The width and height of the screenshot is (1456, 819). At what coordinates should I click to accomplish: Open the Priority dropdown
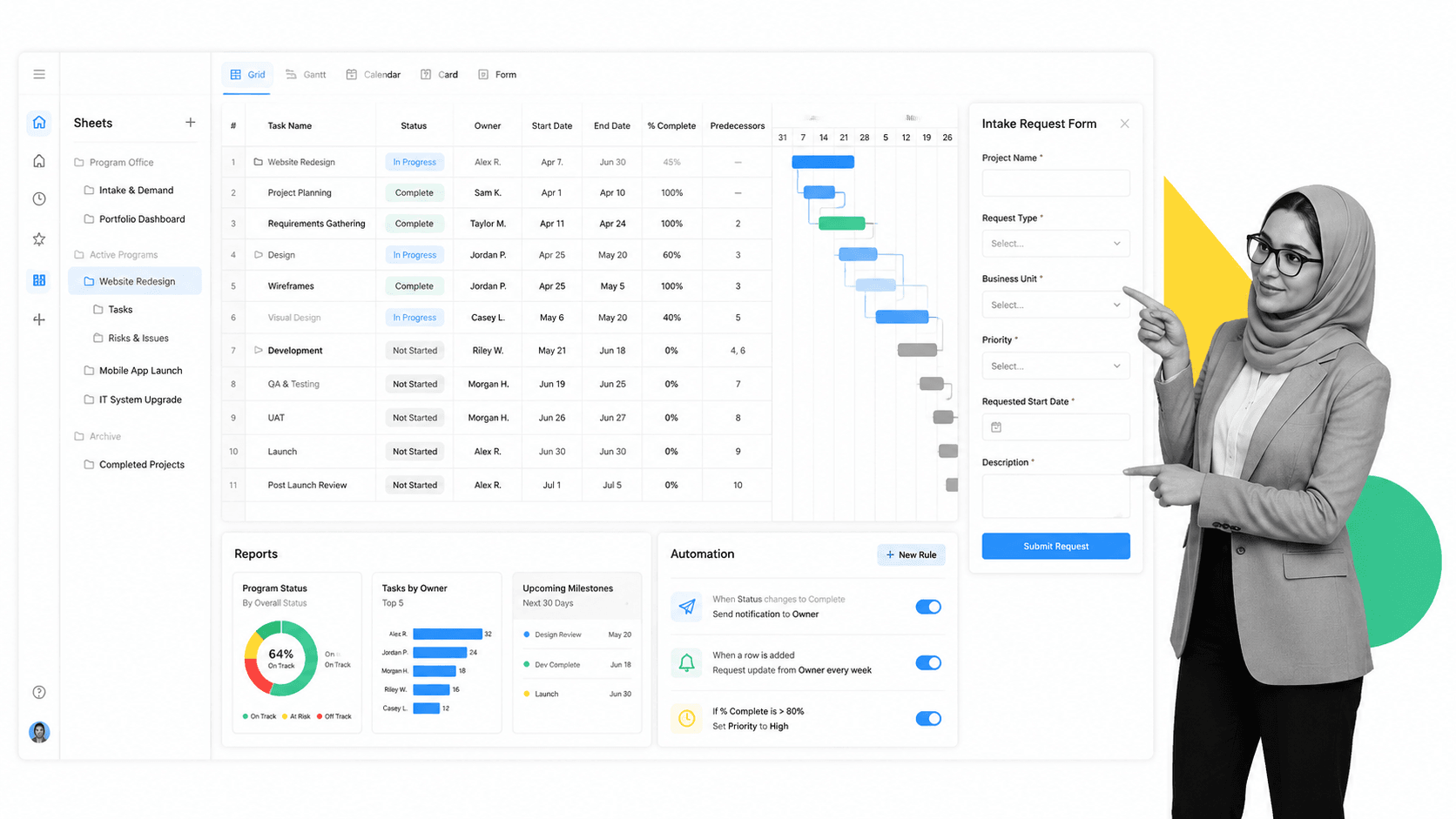coord(1055,366)
